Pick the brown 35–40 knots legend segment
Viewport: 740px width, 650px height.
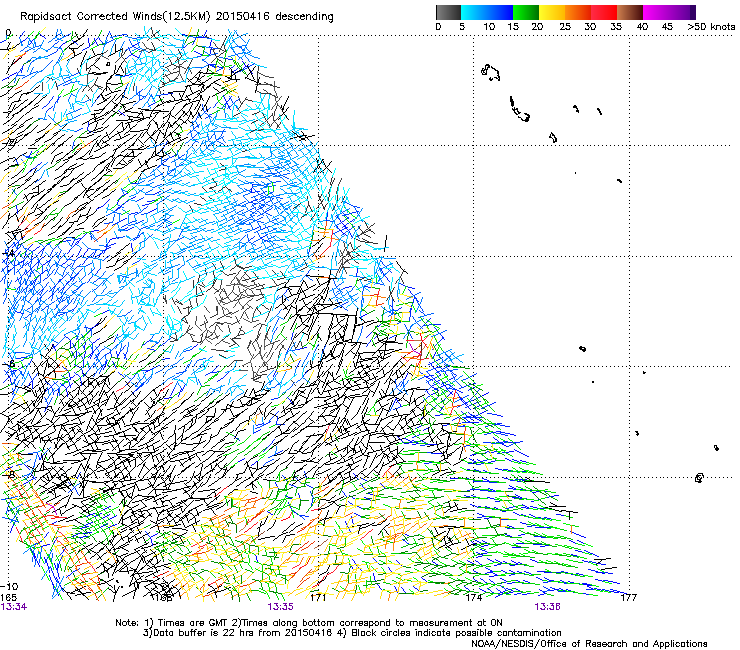(x=630, y=12)
